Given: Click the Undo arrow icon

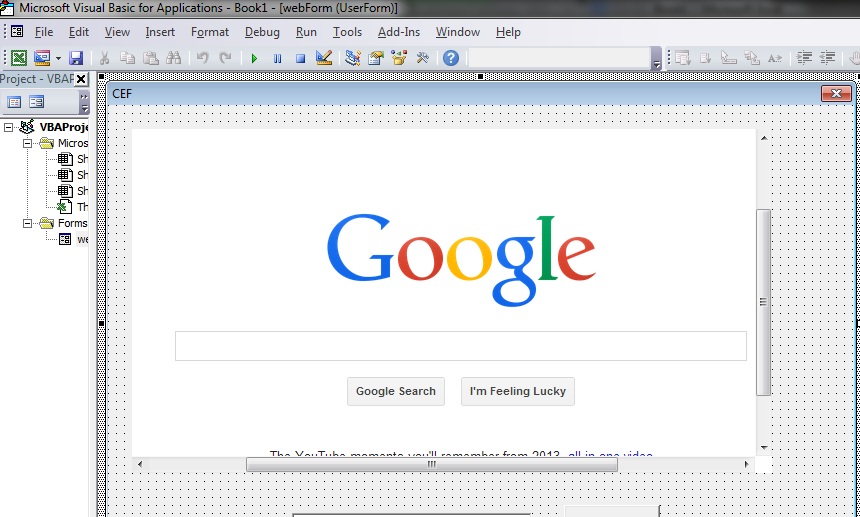Looking at the screenshot, I should (202, 58).
